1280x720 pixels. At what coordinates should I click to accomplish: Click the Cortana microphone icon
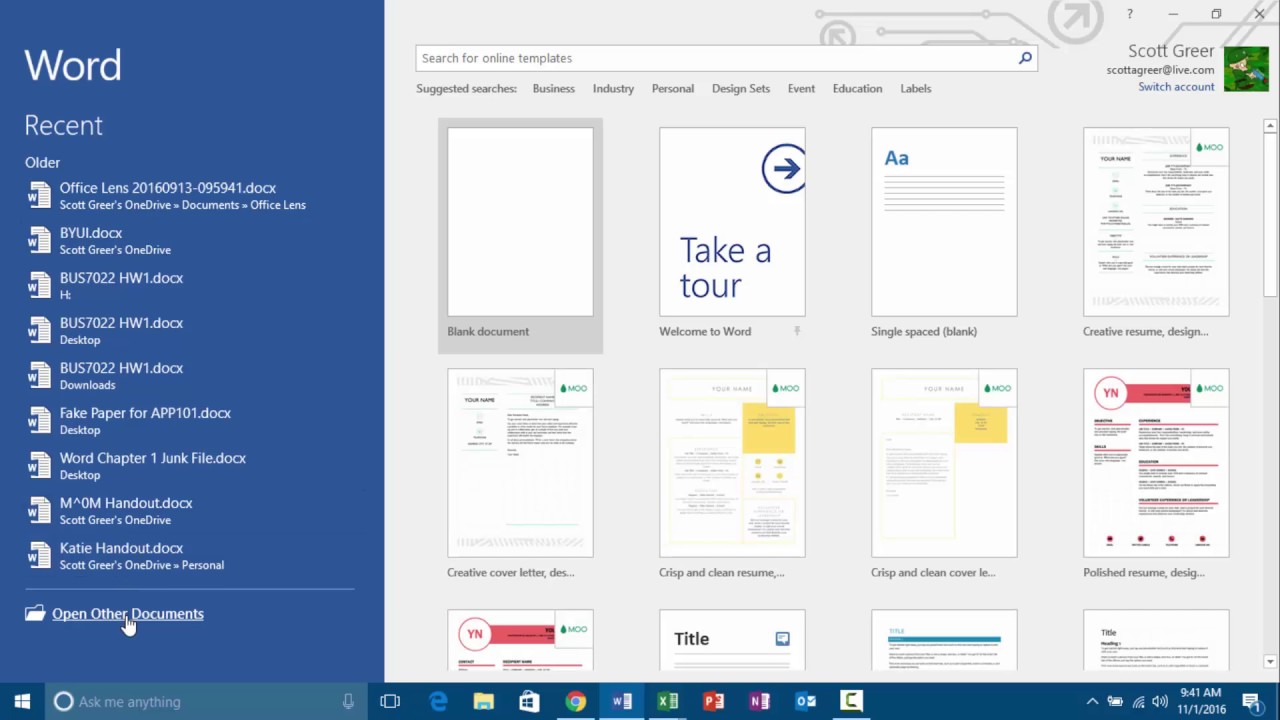[348, 701]
